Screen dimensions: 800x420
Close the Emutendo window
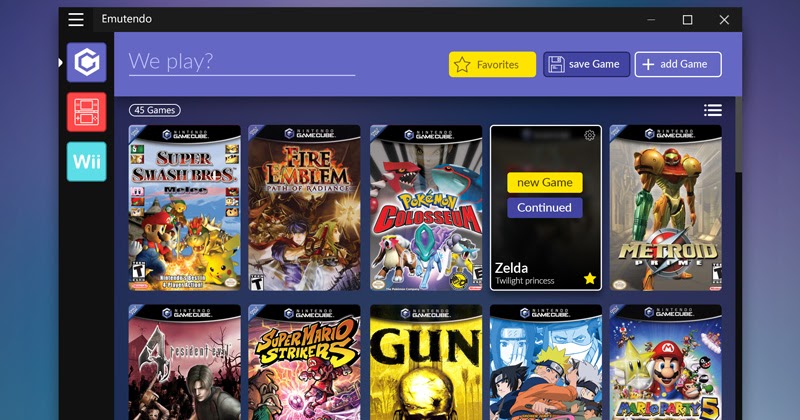[724, 19]
